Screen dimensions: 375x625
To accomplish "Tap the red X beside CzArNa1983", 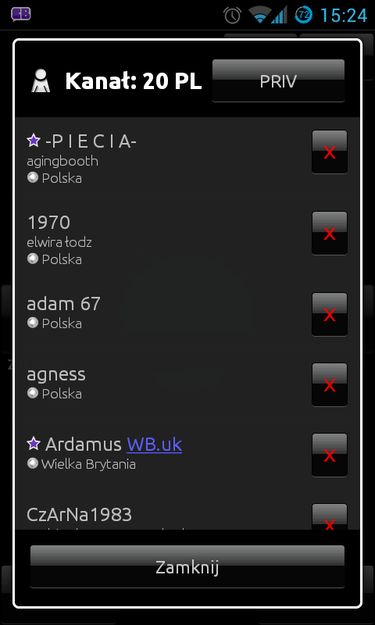I will pos(329,517).
